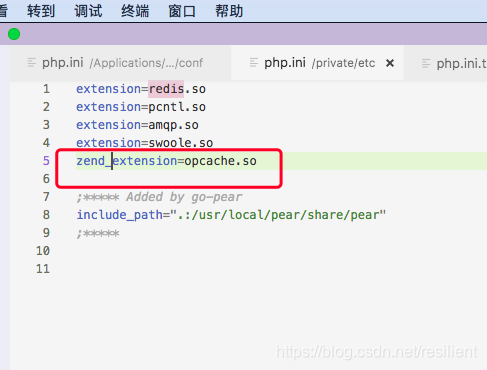Click file icon on php.ini /Applications tab
Image resolution: width=487 pixels, height=370 pixels.
(x=31, y=63)
